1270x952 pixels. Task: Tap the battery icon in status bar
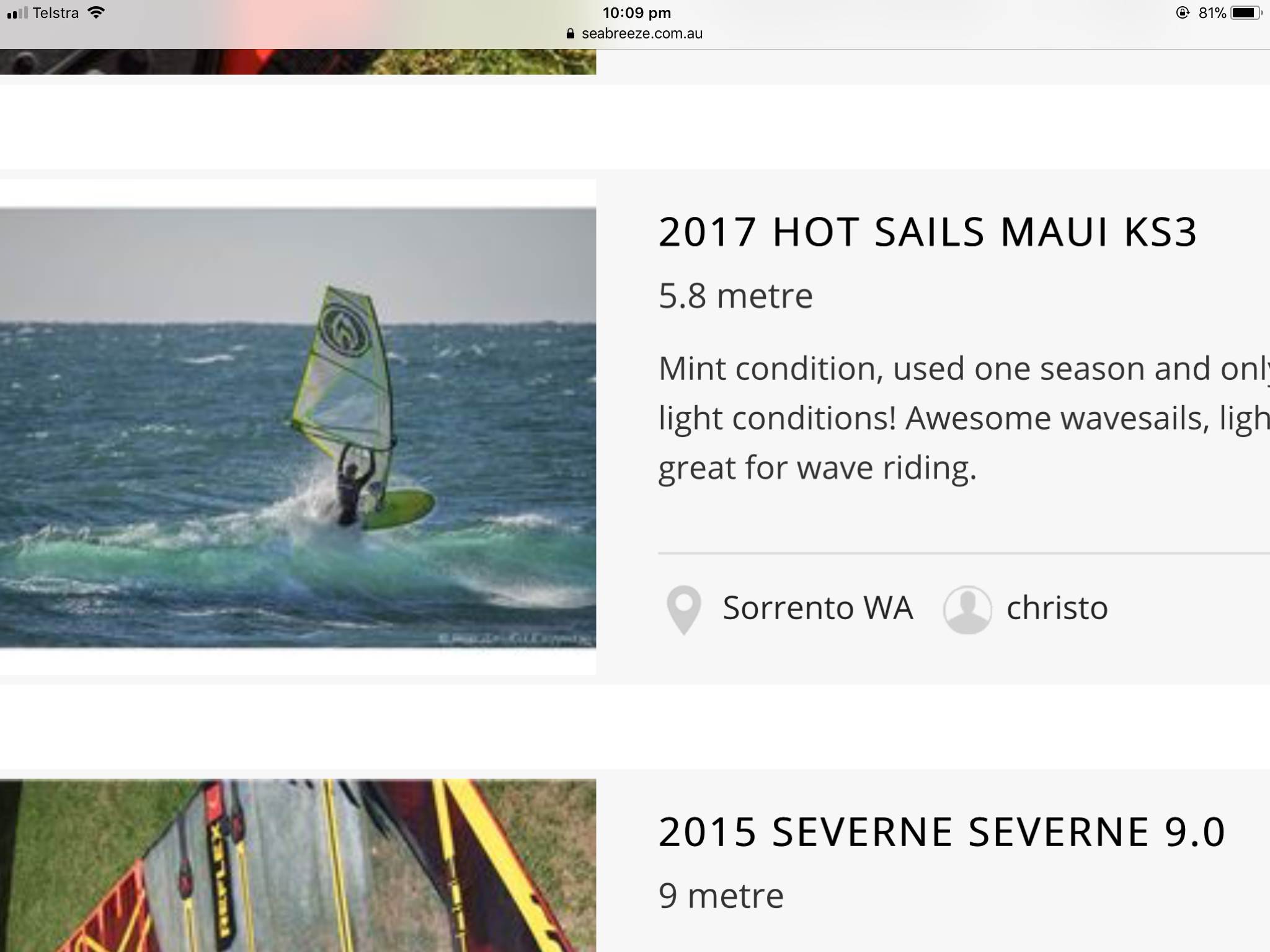point(1245,13)
